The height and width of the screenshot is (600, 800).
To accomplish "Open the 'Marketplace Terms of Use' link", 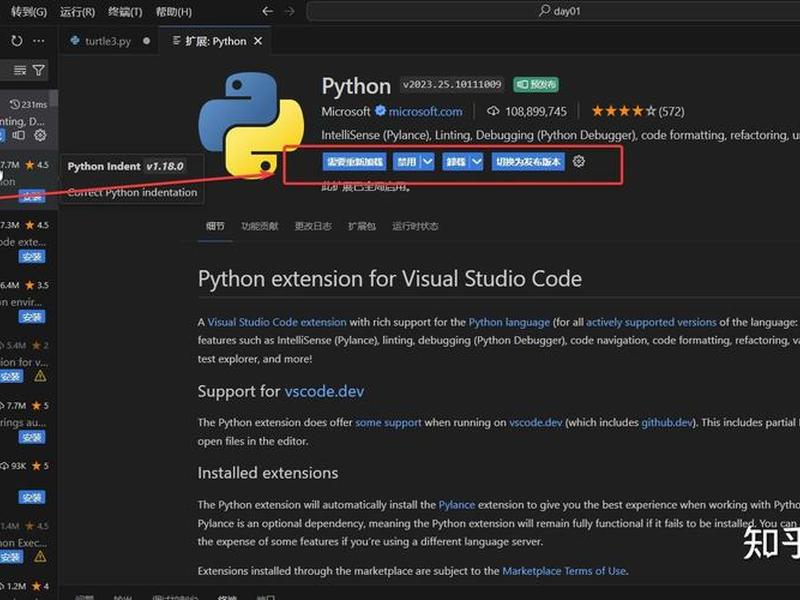I will tap(564, 571).
